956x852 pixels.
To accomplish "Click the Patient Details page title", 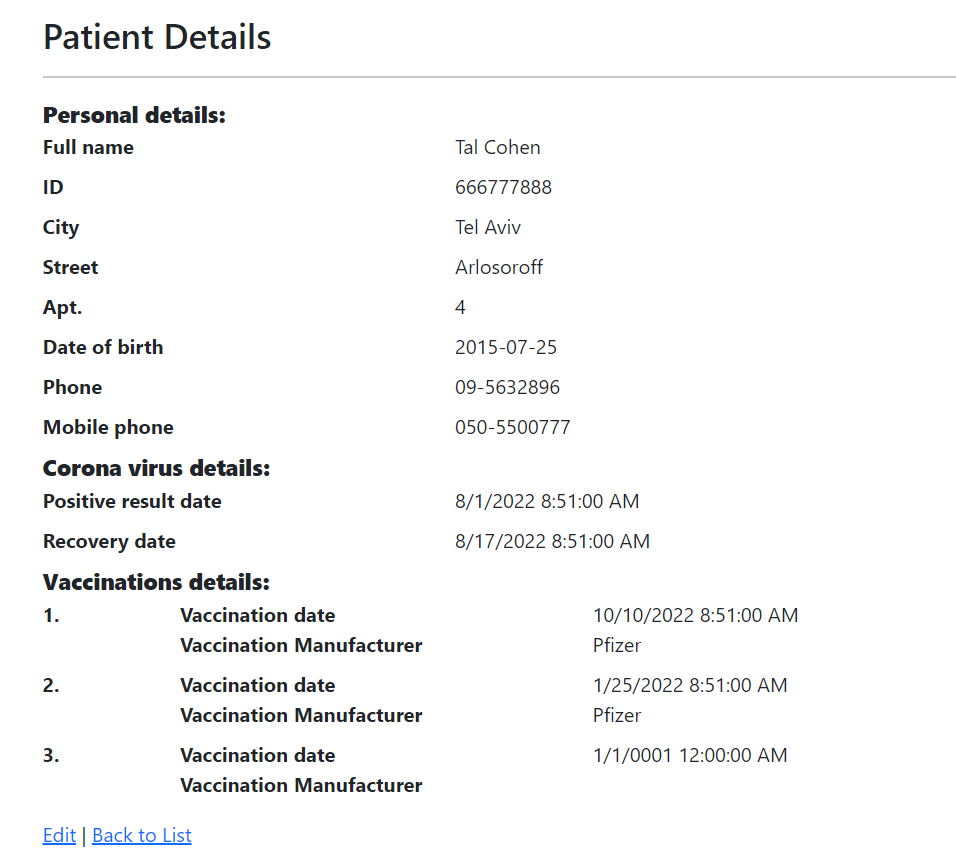I will tap(156, 37).
